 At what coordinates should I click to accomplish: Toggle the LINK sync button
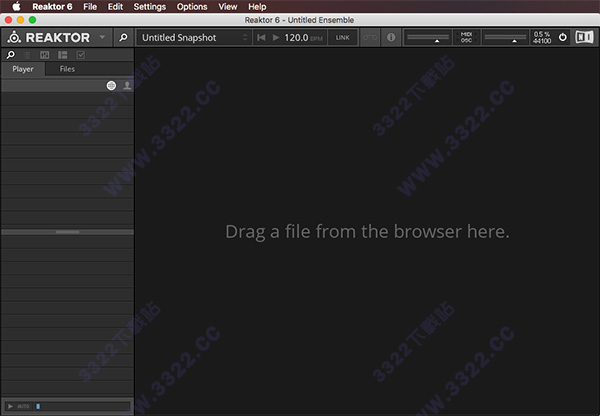click(x=342, y=38)
